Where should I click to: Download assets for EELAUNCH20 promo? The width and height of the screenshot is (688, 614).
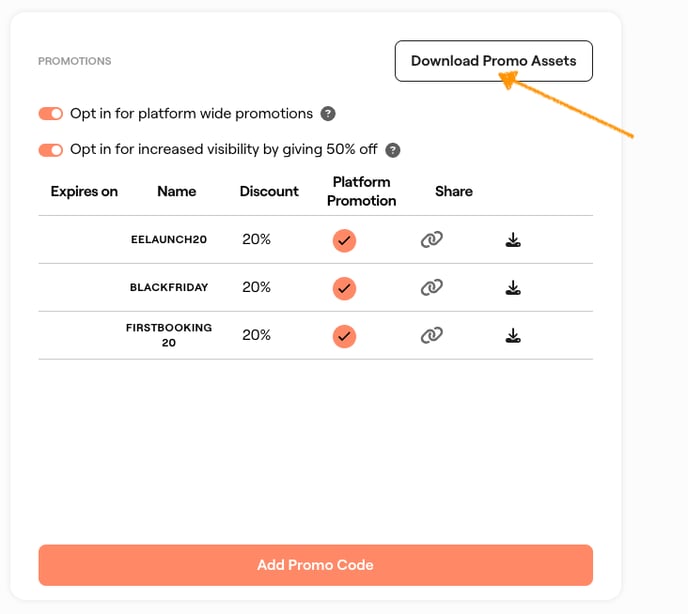[x=513, y=239]
